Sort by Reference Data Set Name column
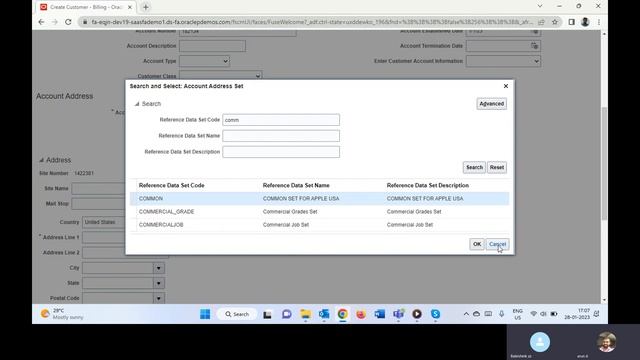Image resolution: width=640 pixels, height=360 pixels. click(x=296, y=185)
